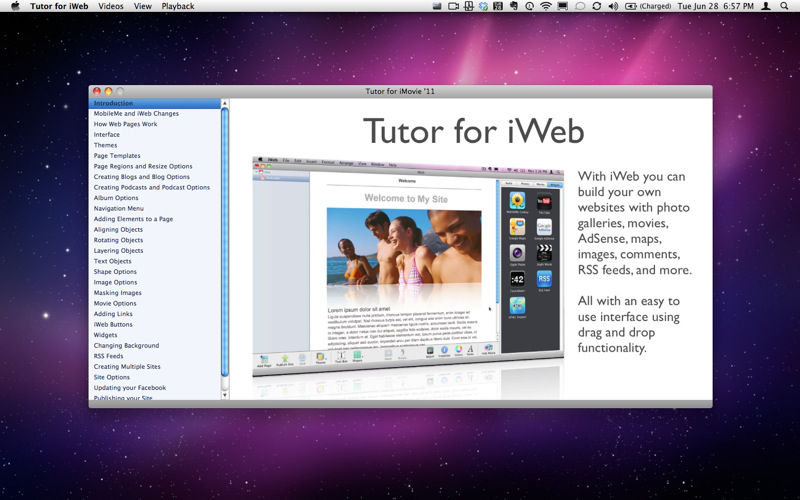This screenshot has height=500, width=800.
Task: Click the battery status icon
Action: 631,6
